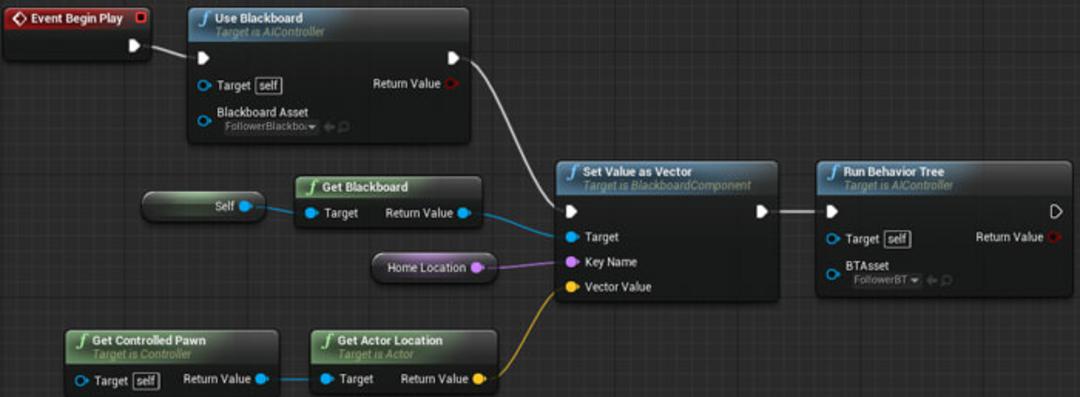The image size is (1080, 397).
Task: Click Set Value as Vector Target pin
Action: coord(572,237)
